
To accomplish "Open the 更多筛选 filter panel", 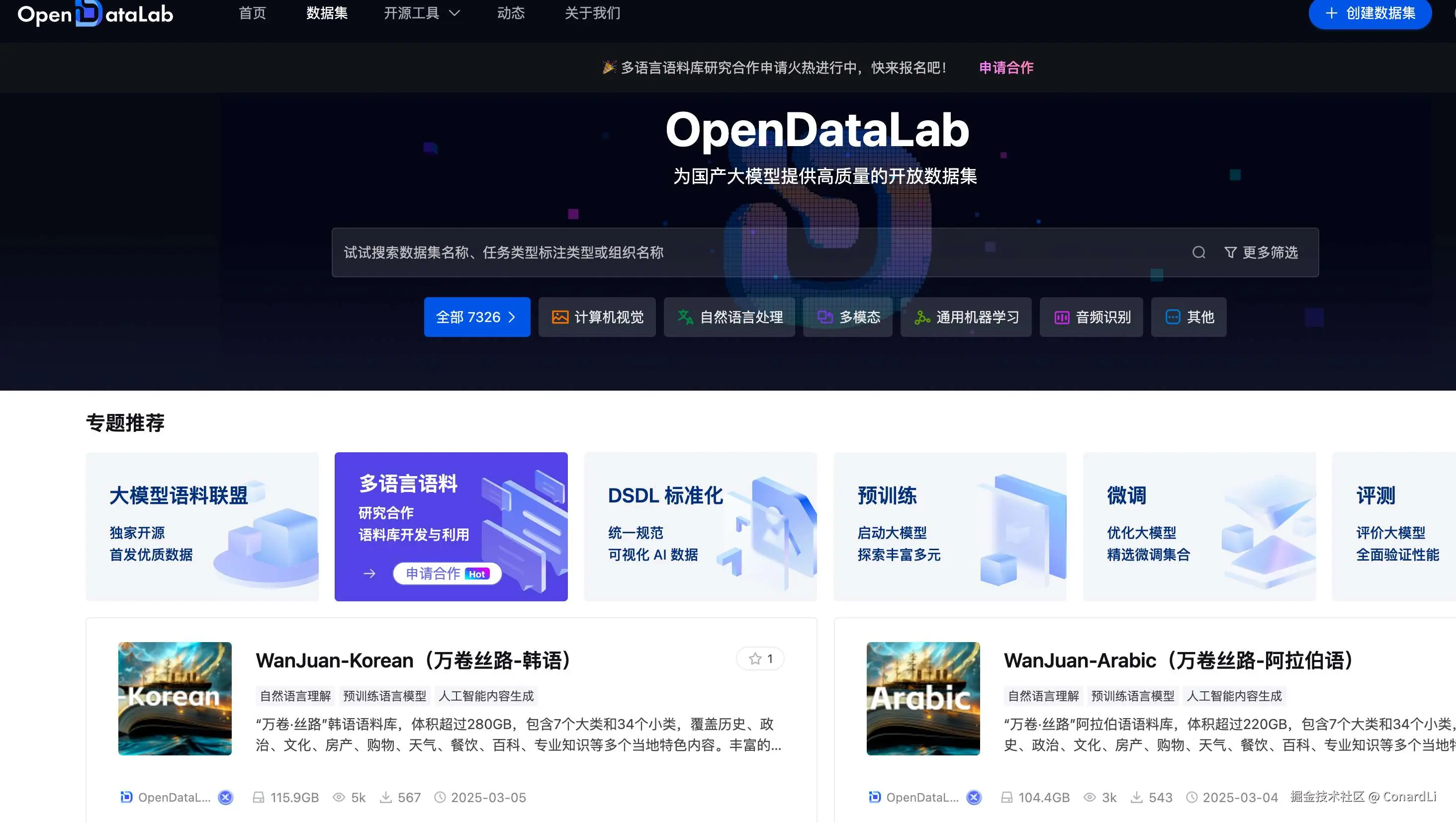I will [1261, 252].
